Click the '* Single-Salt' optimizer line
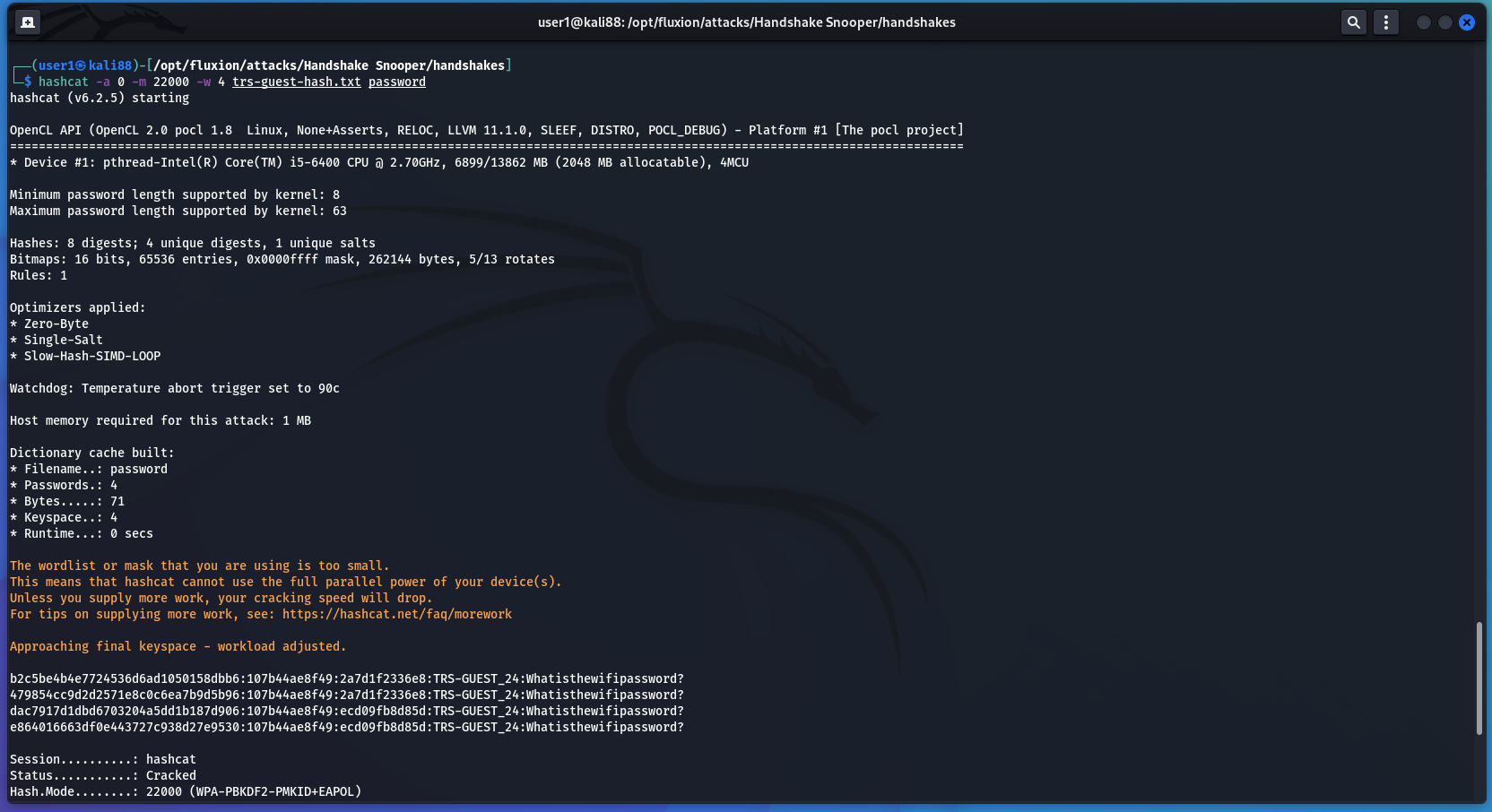Image resolution: width=1492 pixels, height=812 pixels. pyautogui.click(x=56, y=340)
